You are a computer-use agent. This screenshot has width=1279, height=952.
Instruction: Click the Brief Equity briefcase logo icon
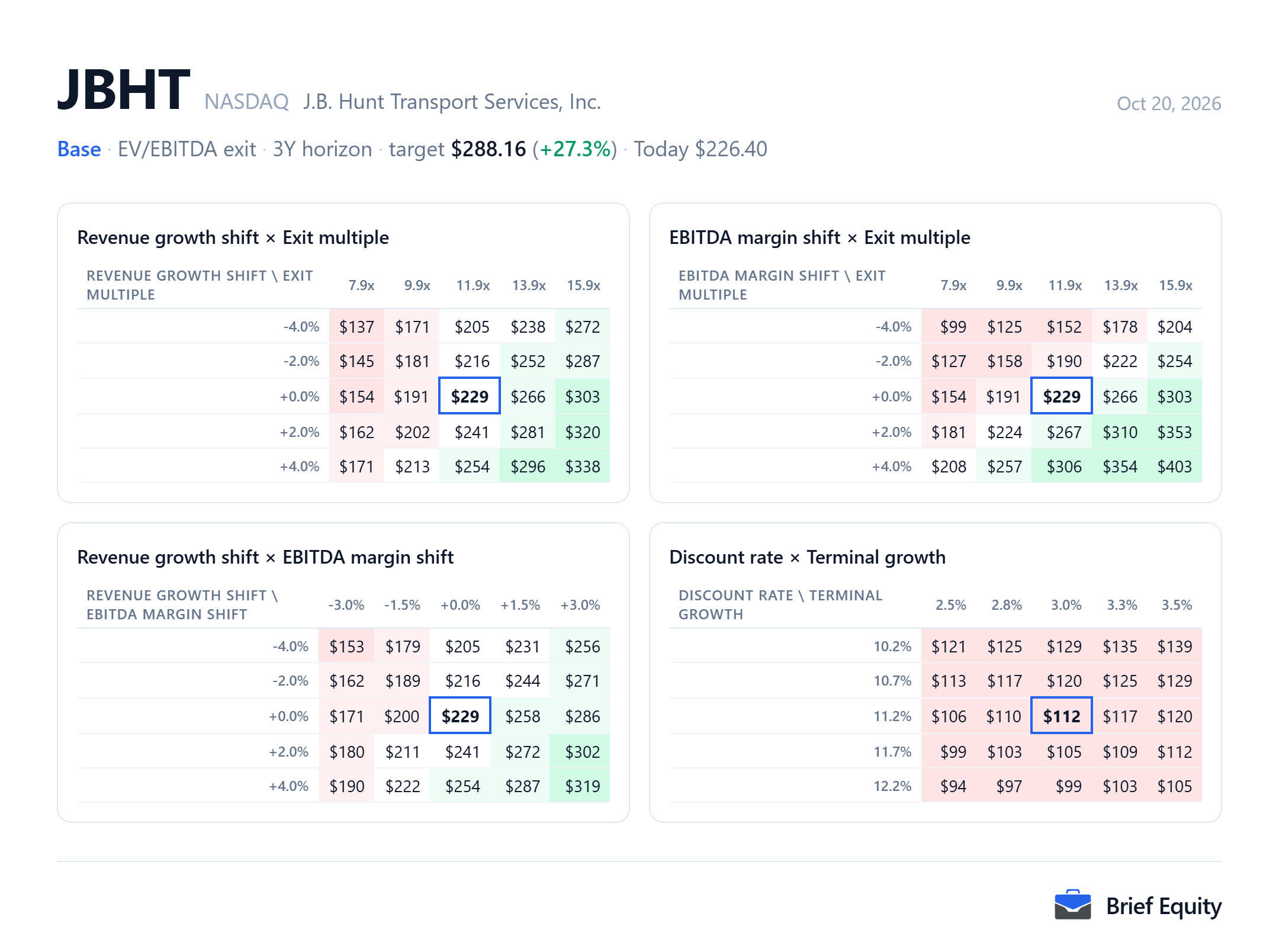click(1072, 905)
